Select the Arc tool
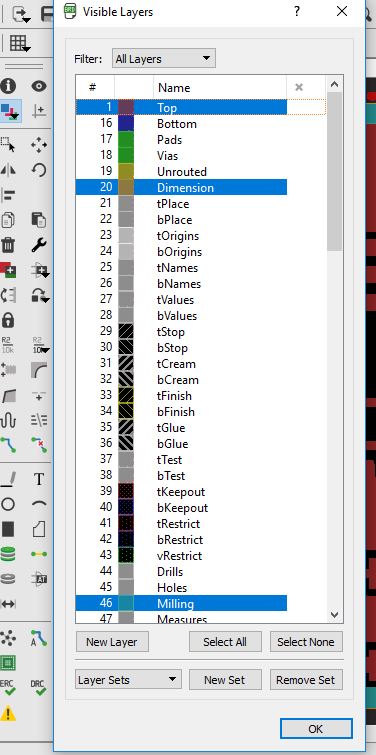 click(x=39, y=504)
